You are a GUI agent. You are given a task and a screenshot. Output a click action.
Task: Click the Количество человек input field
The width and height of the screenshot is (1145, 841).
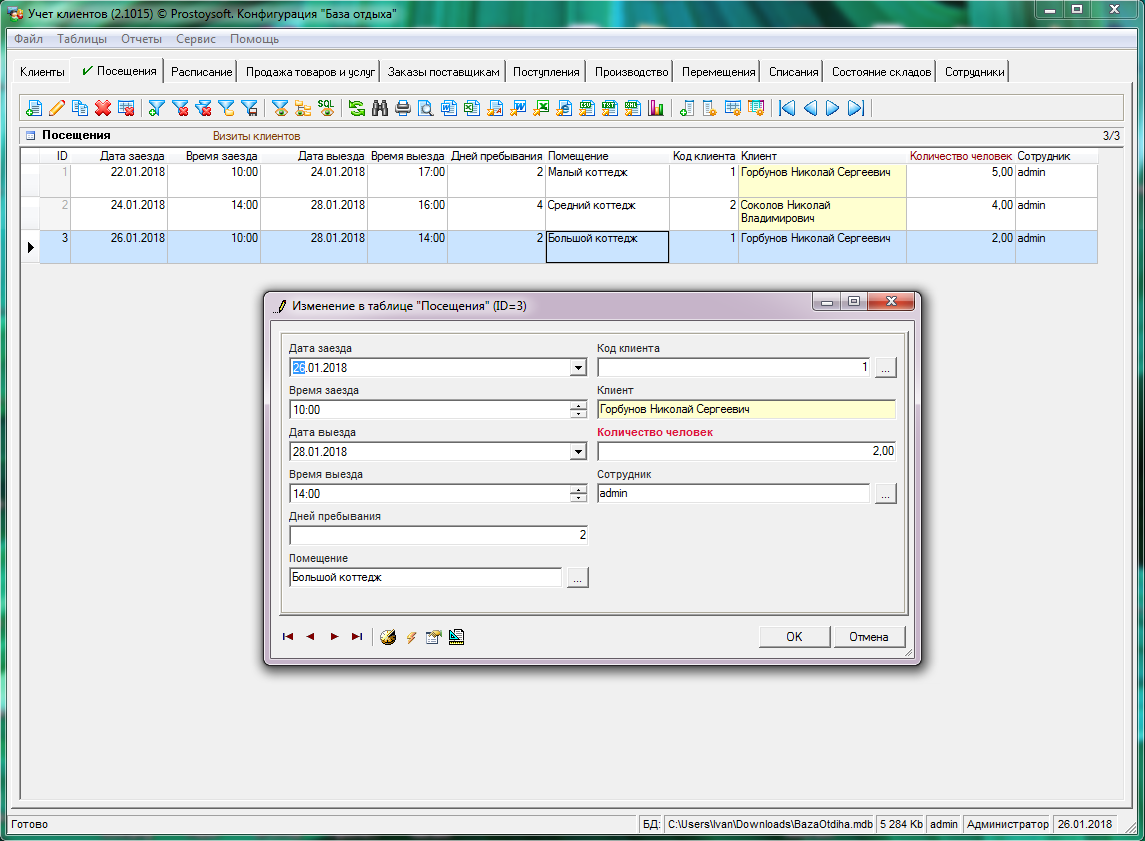pos(745,452)
